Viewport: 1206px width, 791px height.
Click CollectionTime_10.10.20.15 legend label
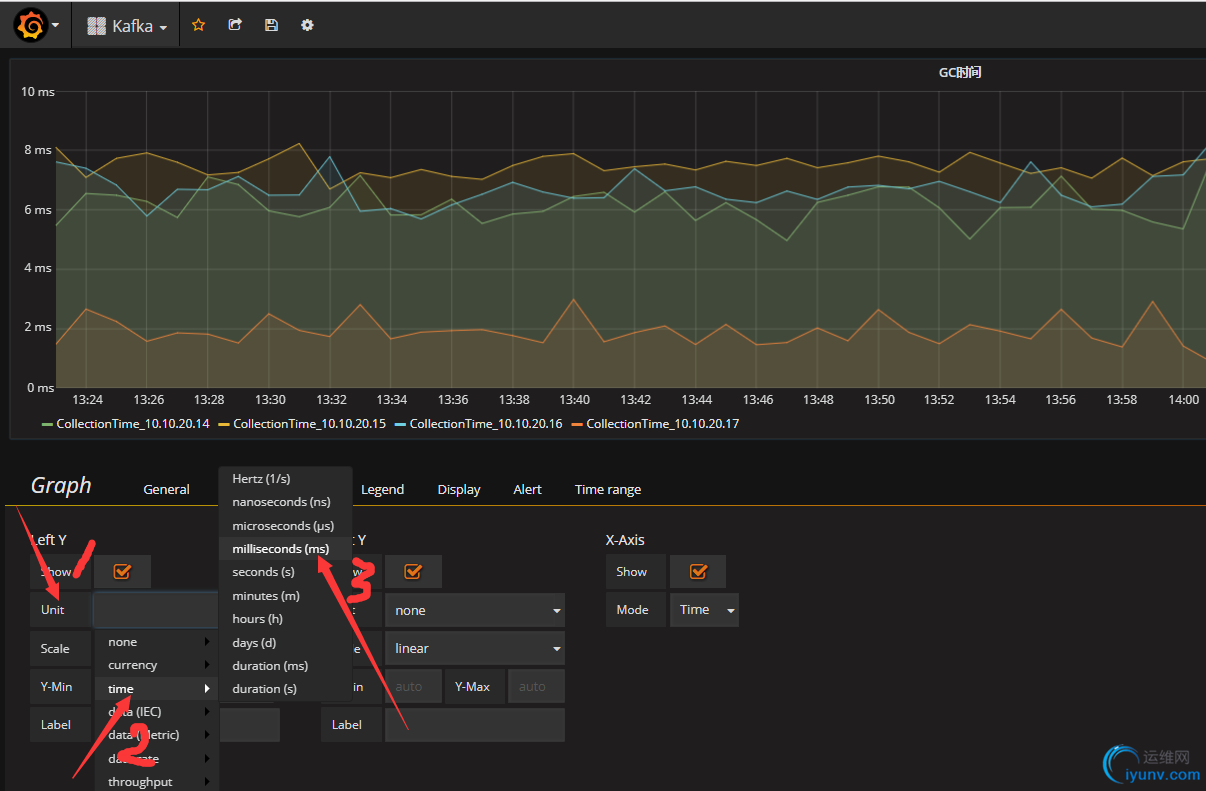tap(309, 424)
